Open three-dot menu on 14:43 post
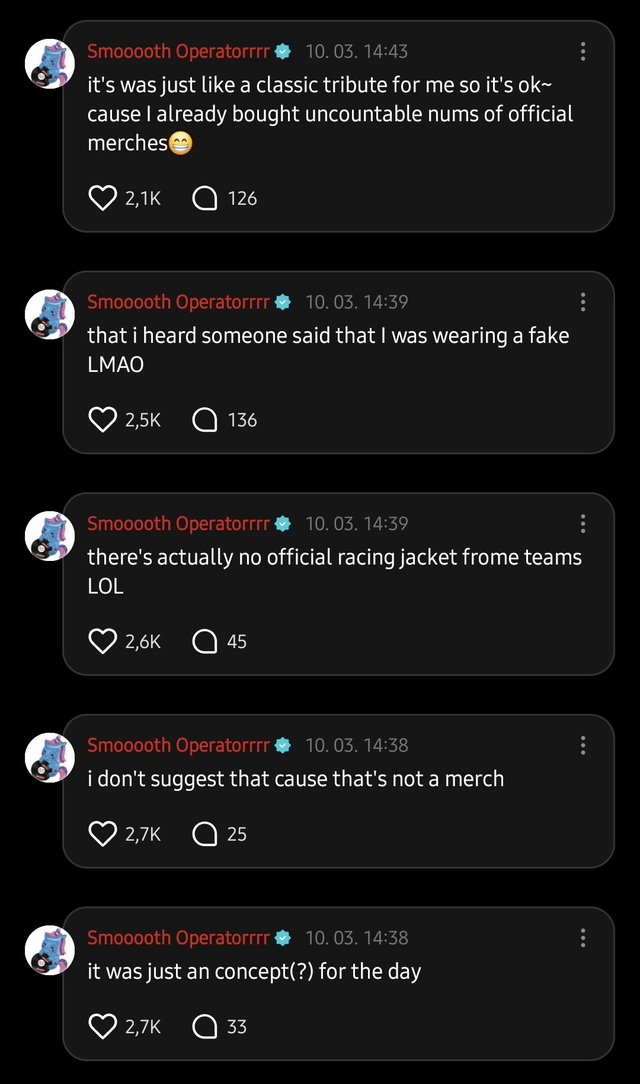Viewport: 640px width, 1084px height. coord(583,51)
